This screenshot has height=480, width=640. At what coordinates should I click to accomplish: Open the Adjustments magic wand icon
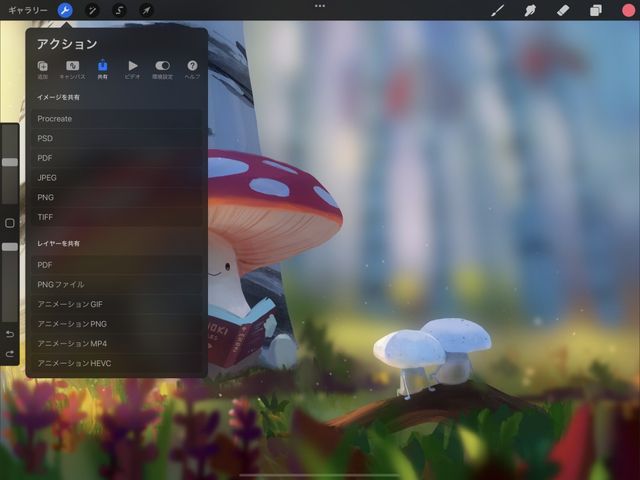[92, 10]
